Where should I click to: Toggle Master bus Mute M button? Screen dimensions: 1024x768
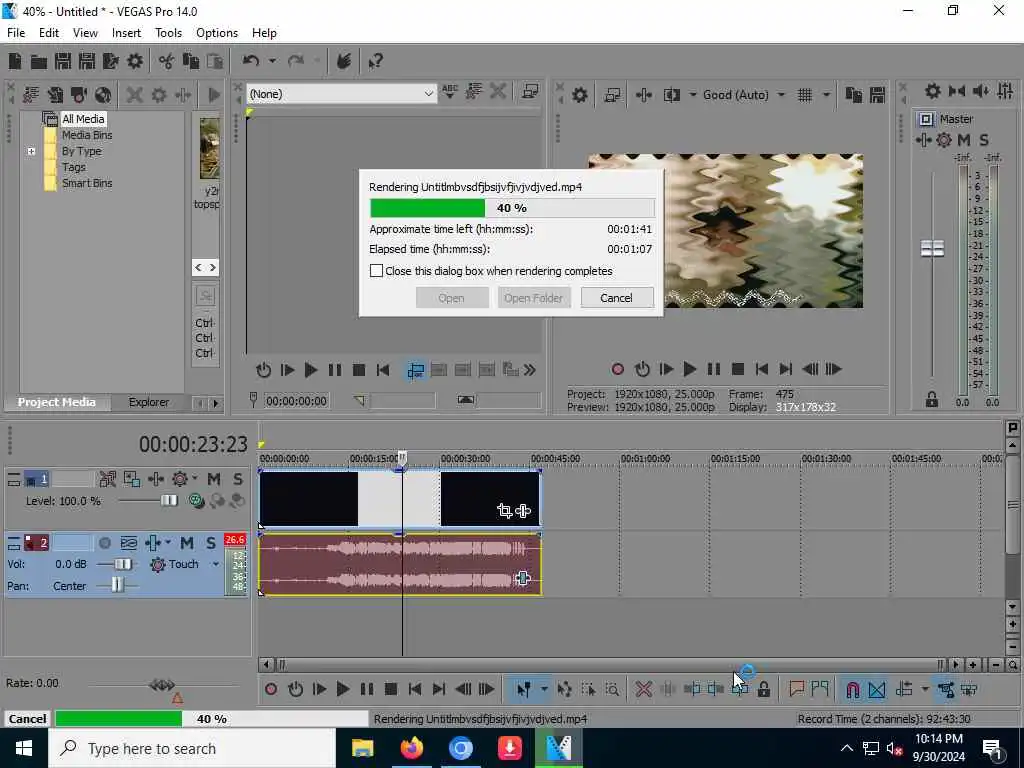(x=963, y=140)
